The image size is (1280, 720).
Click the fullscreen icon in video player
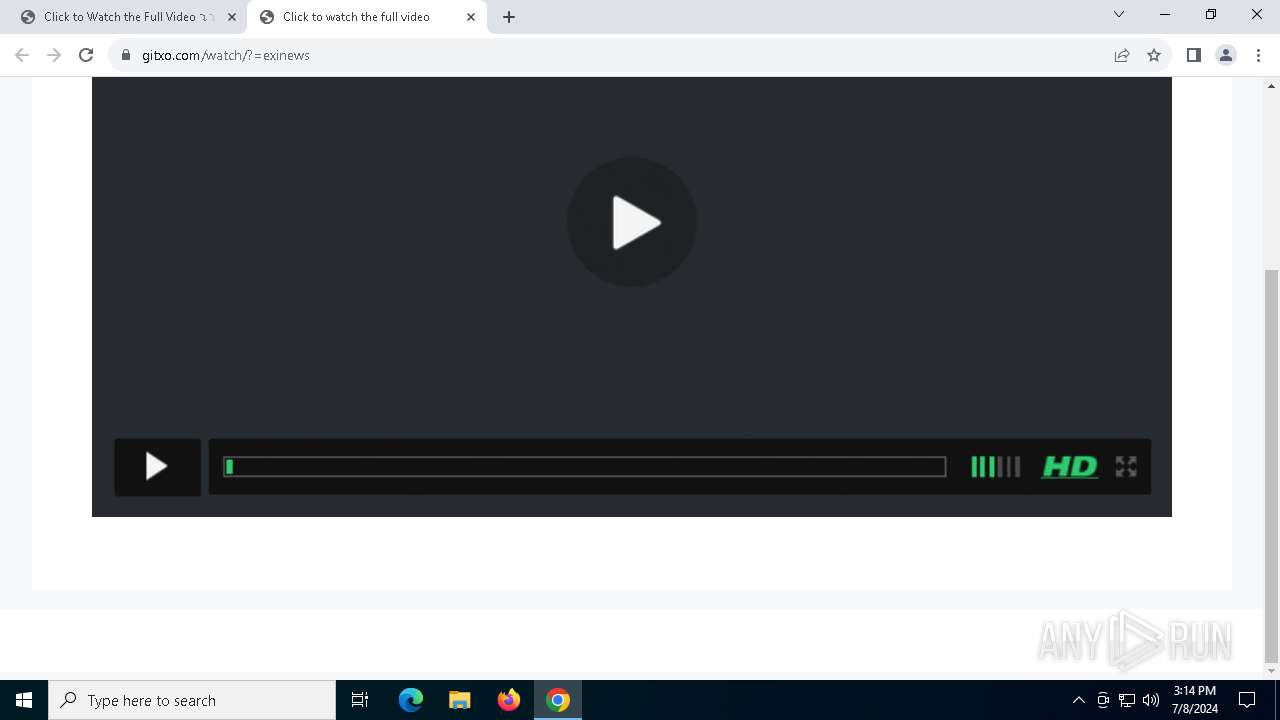pos(1126,467)
